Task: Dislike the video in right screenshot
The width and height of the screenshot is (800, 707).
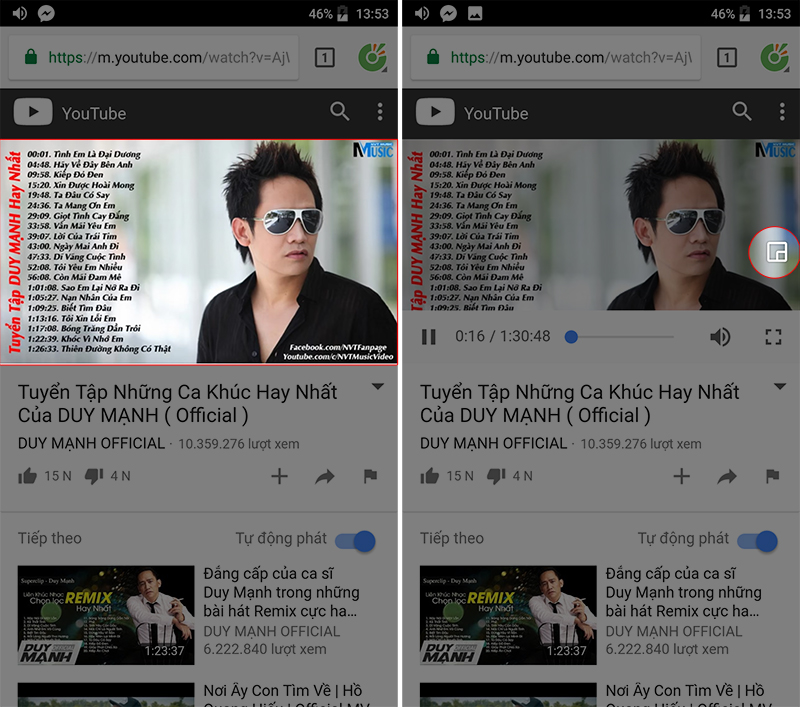Action: 496,476
